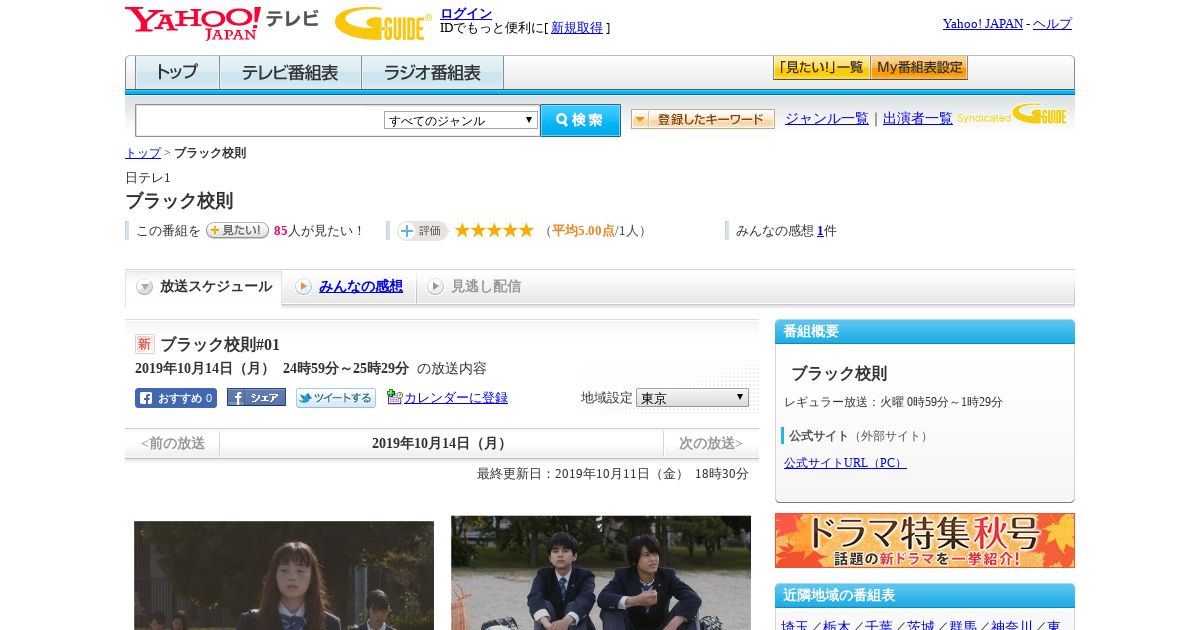
Task: Open the 地域設定 東京 dropdown
Action: click(x=692, y=398)
